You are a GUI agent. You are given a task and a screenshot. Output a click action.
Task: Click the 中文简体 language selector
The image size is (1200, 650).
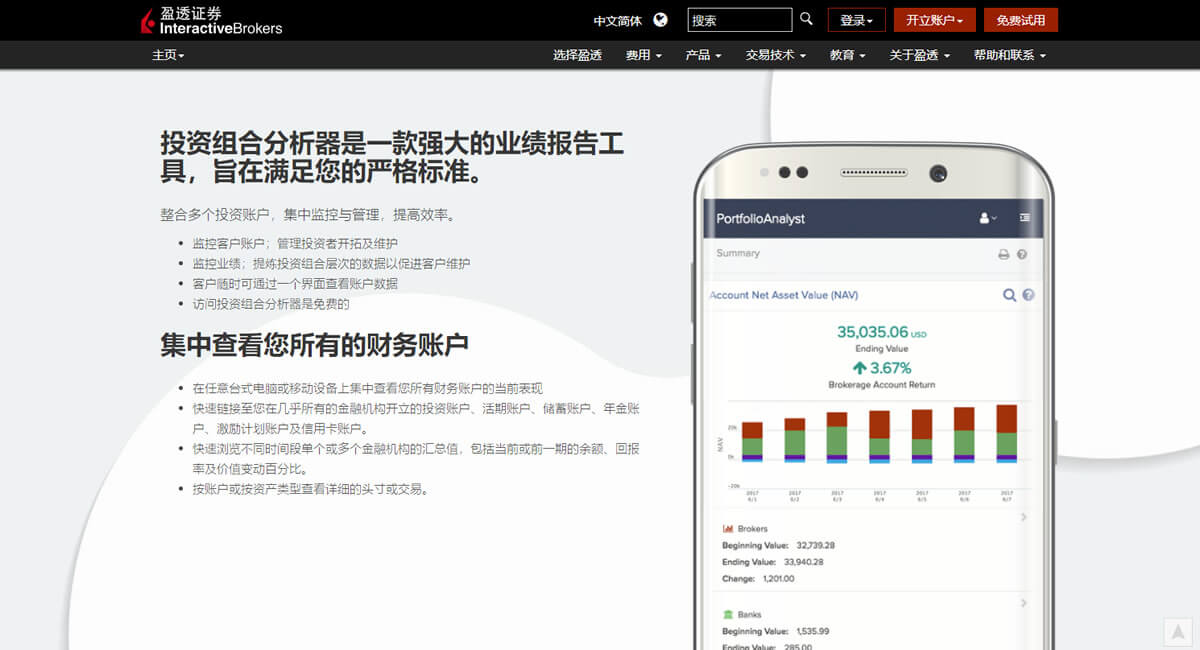(x=617, y=20)
